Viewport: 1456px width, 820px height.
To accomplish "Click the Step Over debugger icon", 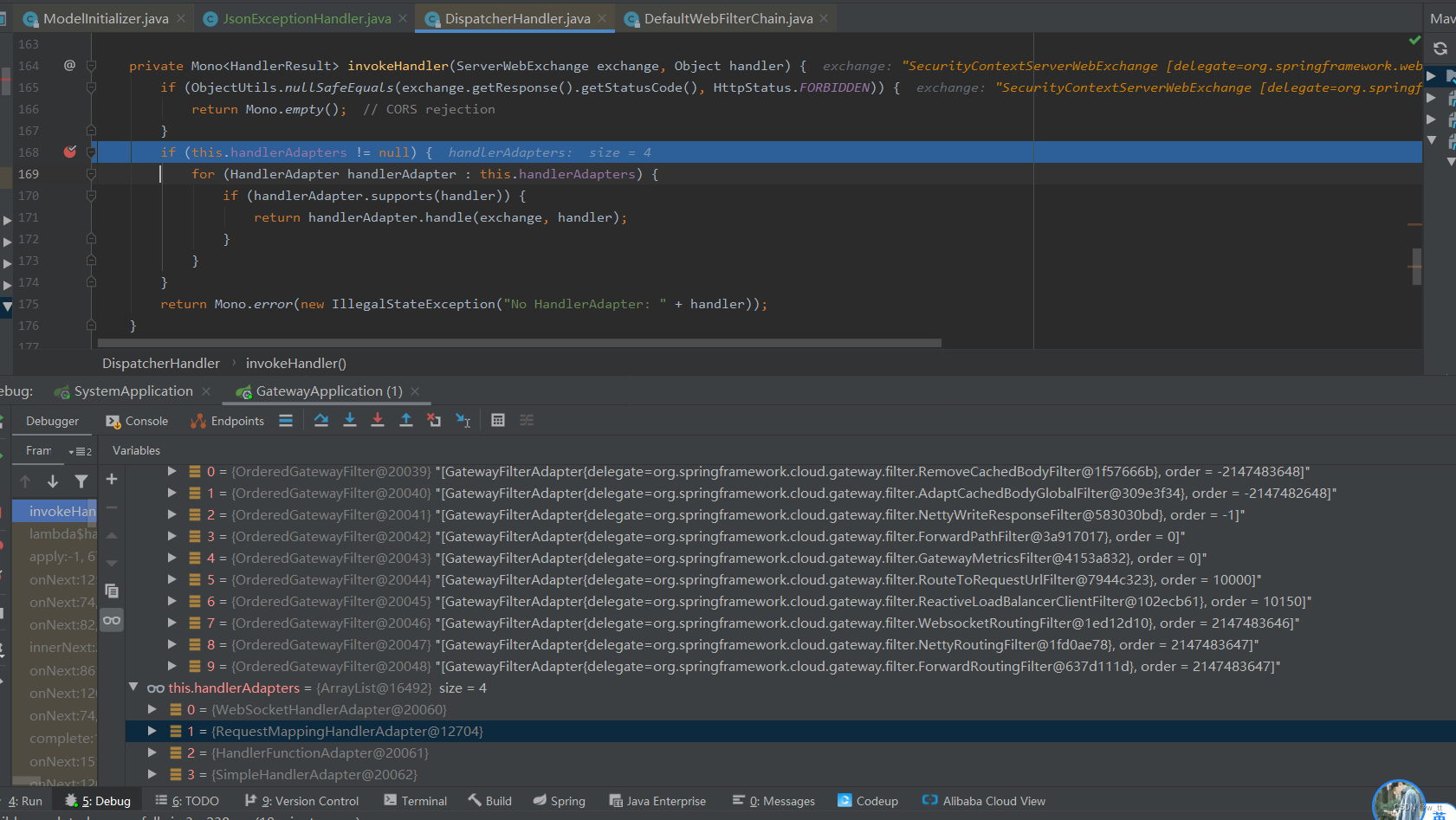I will pyautogui.click(x=321, y=420).
